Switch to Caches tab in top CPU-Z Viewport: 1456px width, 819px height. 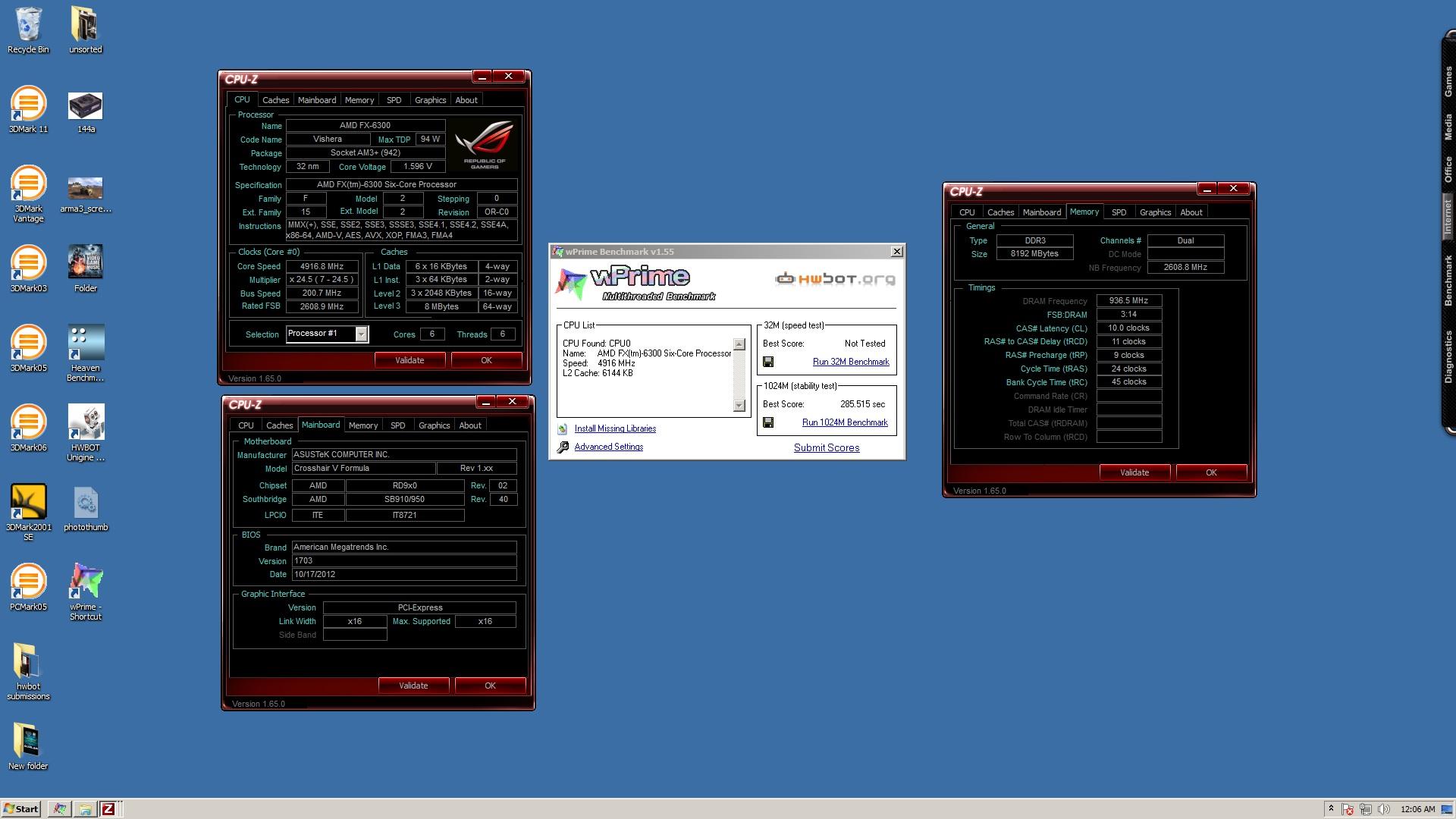point(275,100)
